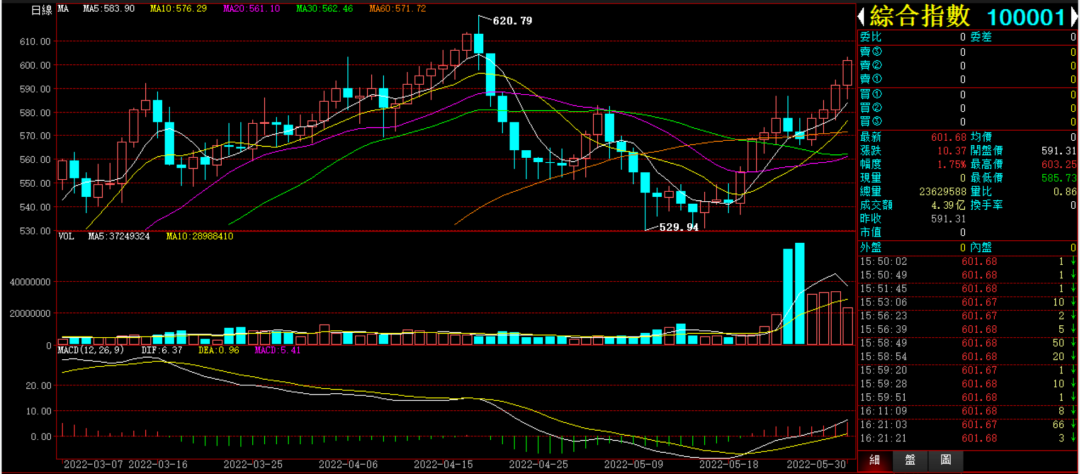Click the latest candlestick near 600
Image resolution: width=1080 pixels, height=474 pixels.
coord(847,72)
